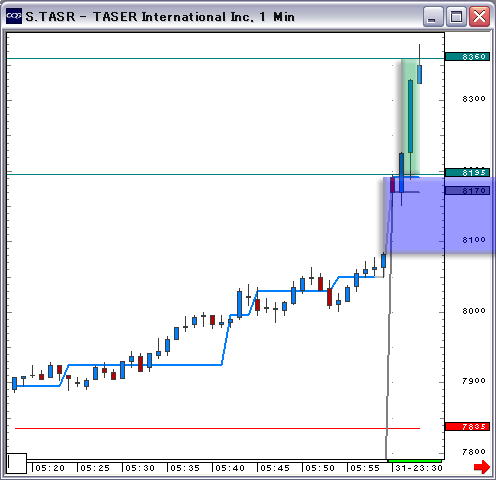Click the 8360 teal price label
The width and height of the screenshot is (496, 480).
coord(467,57)
